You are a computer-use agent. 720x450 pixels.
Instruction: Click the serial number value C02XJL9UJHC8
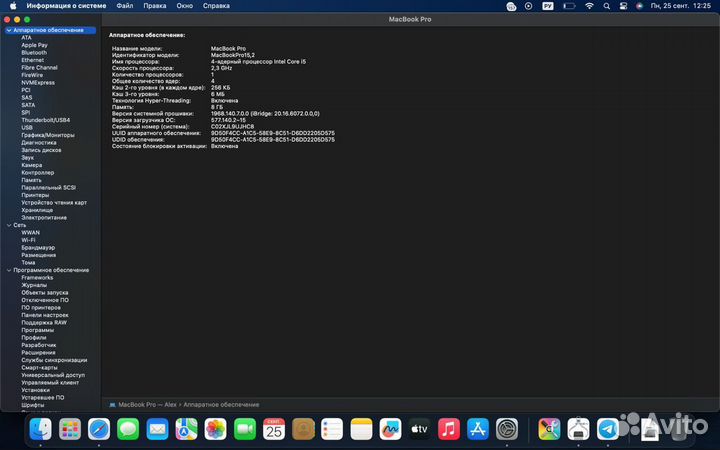point(232,127)
